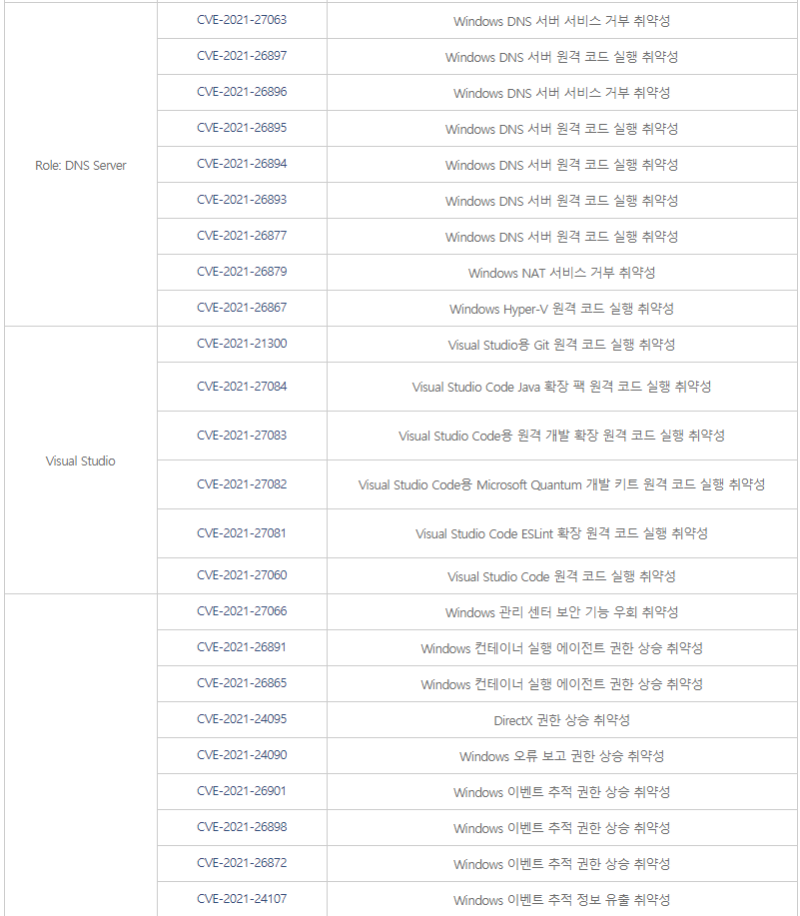Select the CVE-2021-26897 cell

click(x=241, y=56)
